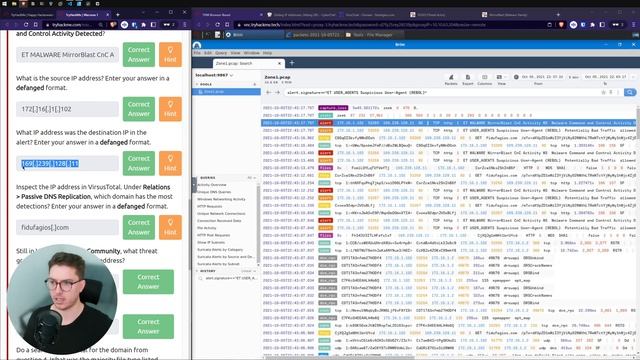Run the HTTP Requests query
640x360 pixels.
pos(209,207)
